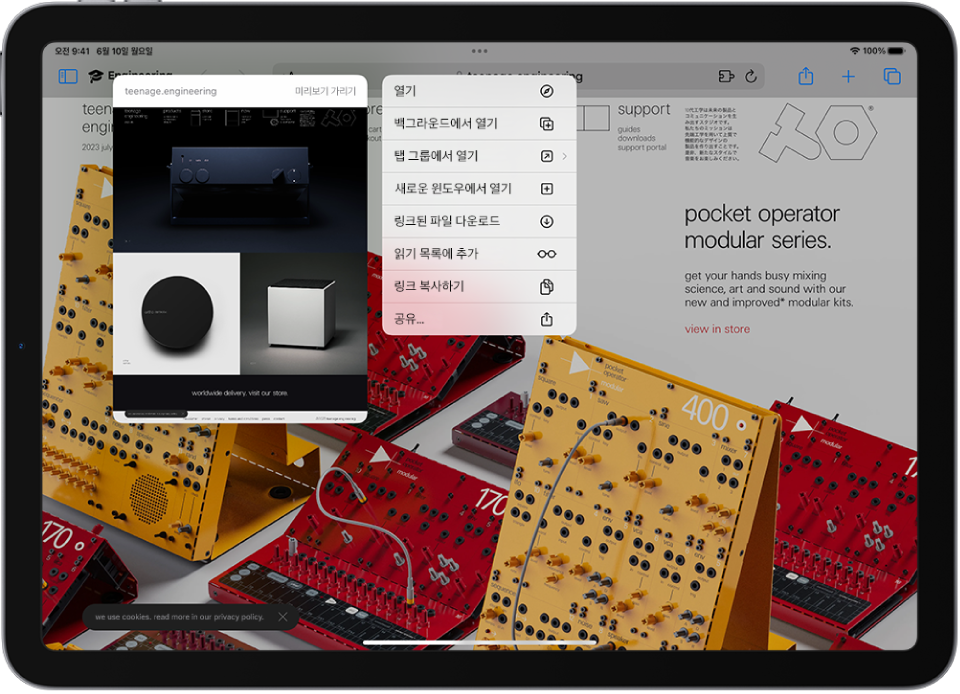Tap the three-dot multitasking control at top
This screenshot has height=694, width=960.
[479, 51]
